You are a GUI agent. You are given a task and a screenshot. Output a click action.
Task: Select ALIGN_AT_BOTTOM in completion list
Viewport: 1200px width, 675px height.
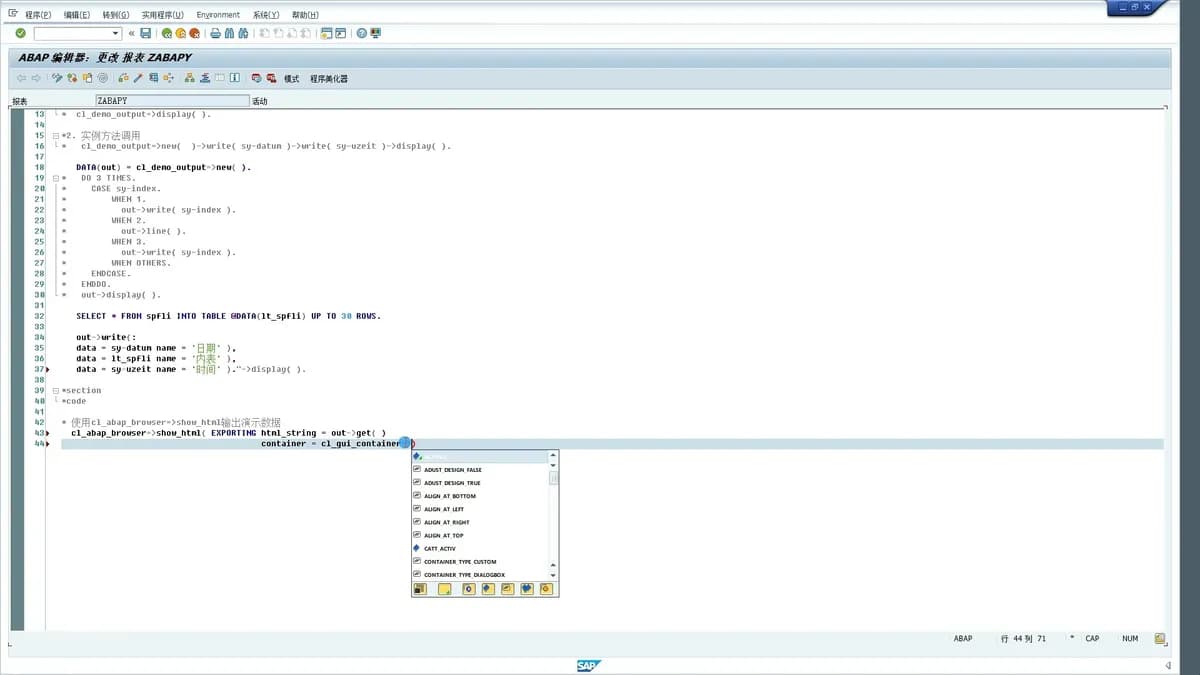tap(450, 496)
